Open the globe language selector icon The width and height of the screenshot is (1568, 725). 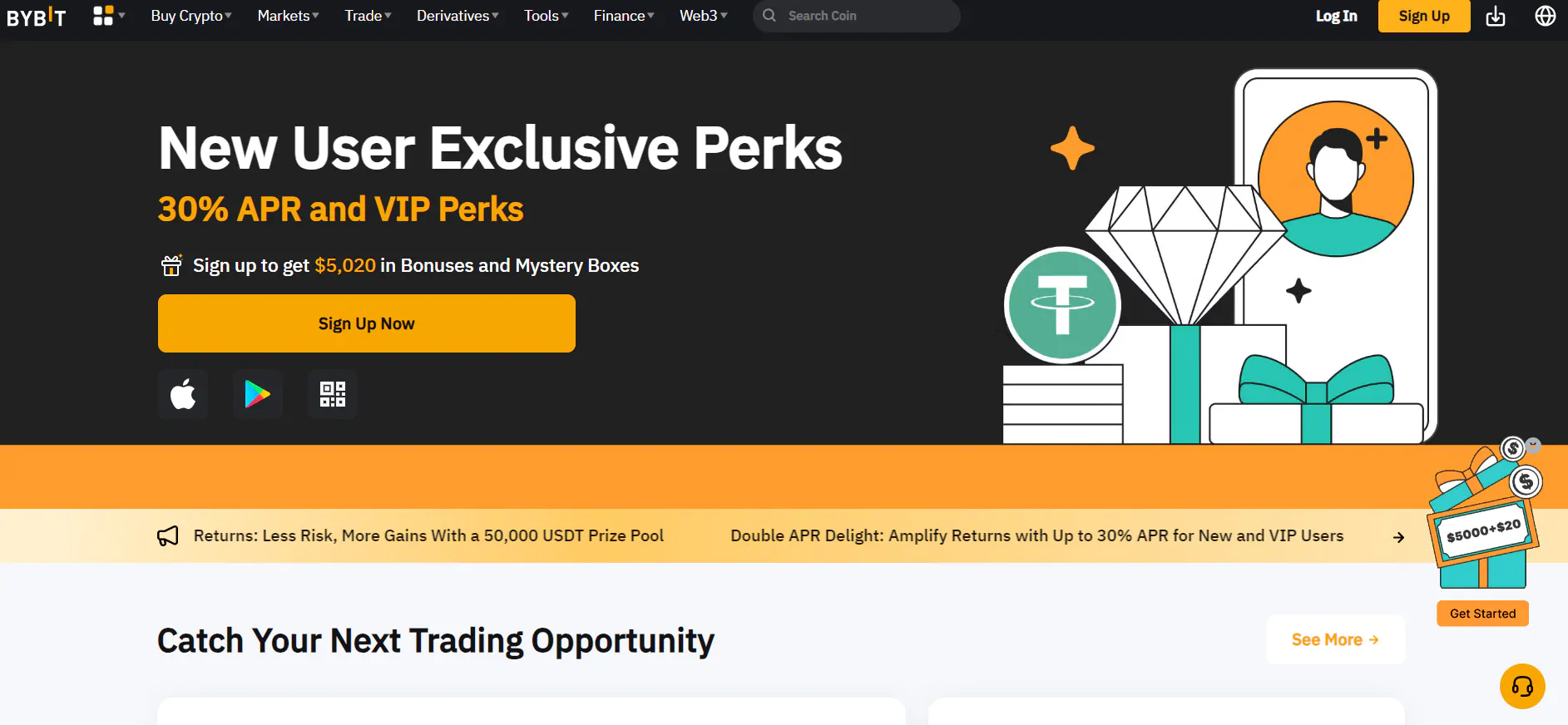click(x=1545, y=16)
